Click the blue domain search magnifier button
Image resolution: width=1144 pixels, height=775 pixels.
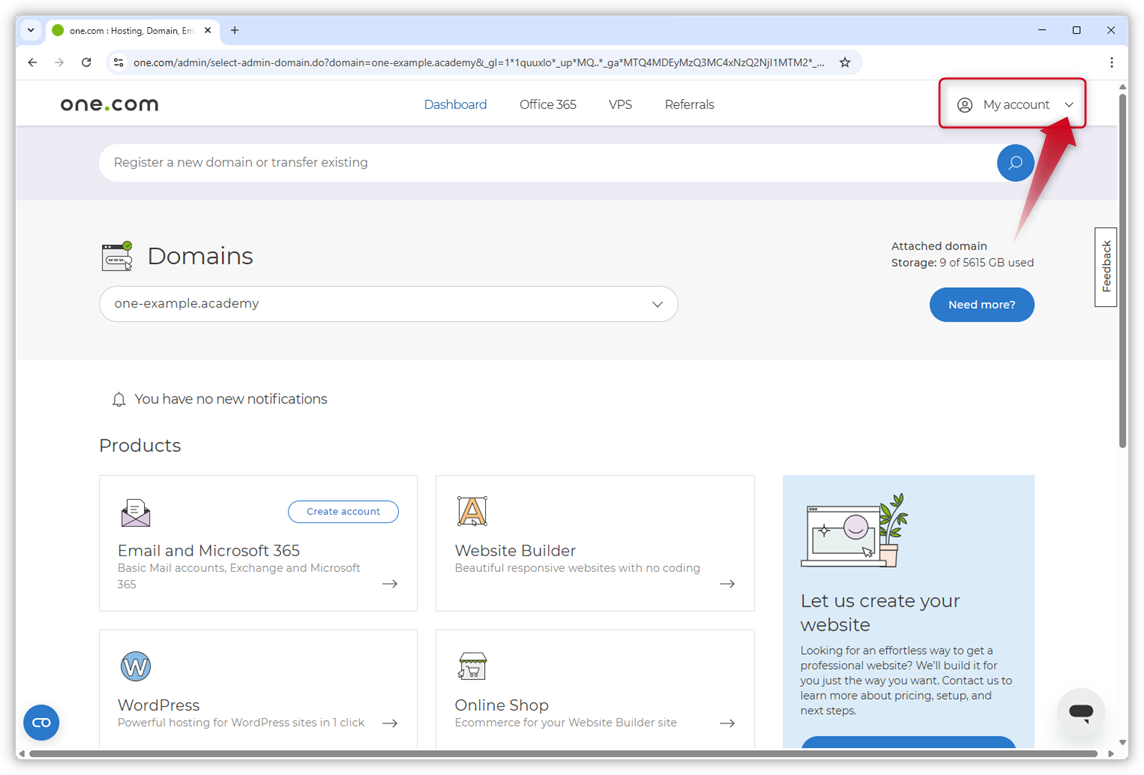pyautogui.click(x=1015, y=163)
